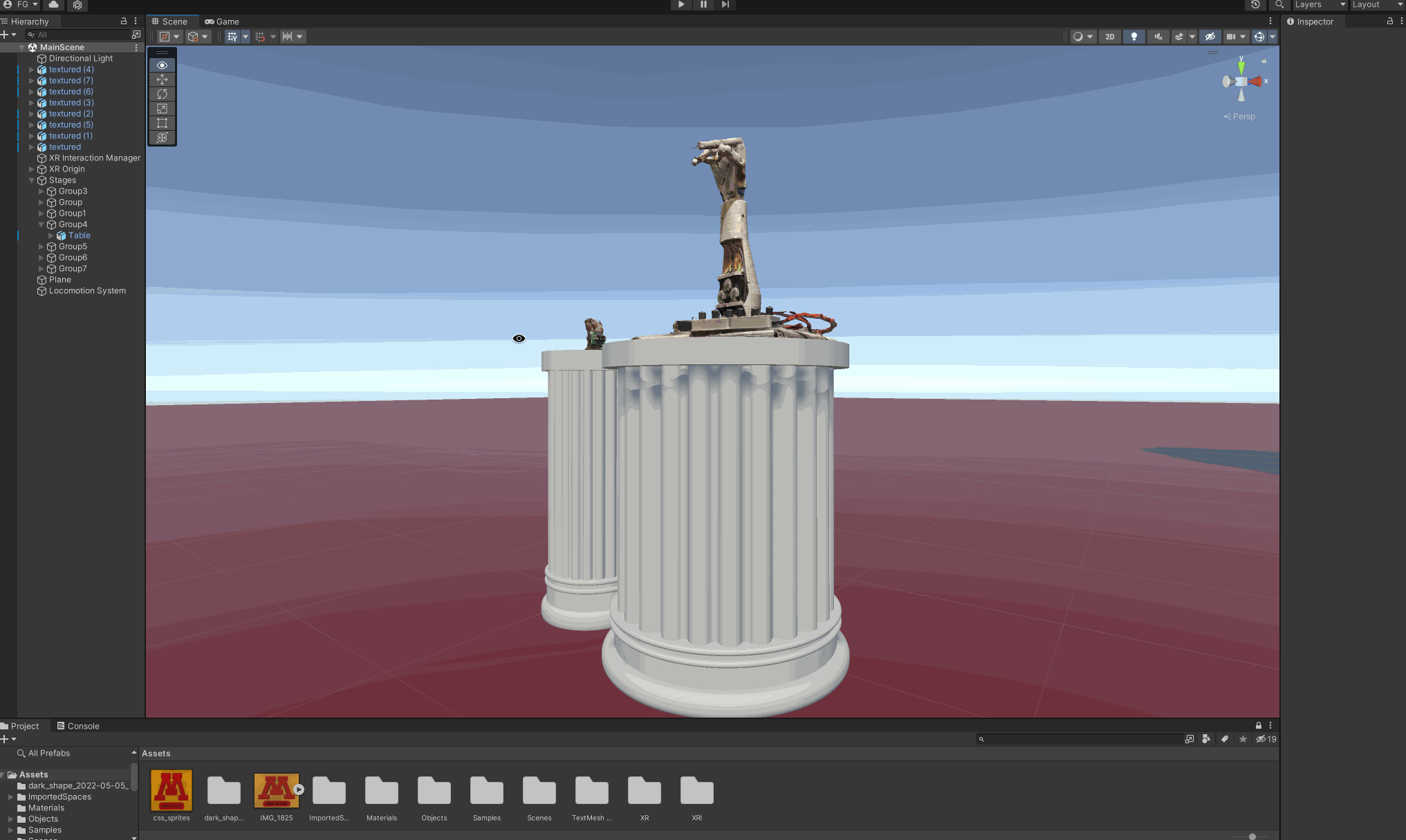Select the Rotate tool in scene toolbar

tap(162, 94)
